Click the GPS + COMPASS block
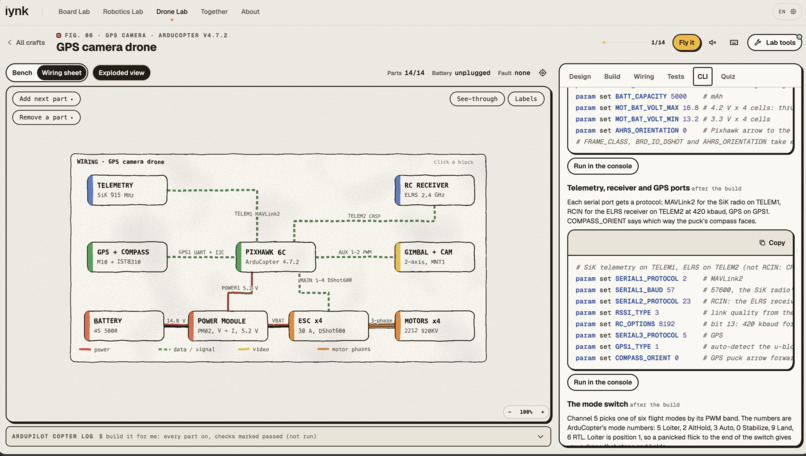 click(127, 257)
